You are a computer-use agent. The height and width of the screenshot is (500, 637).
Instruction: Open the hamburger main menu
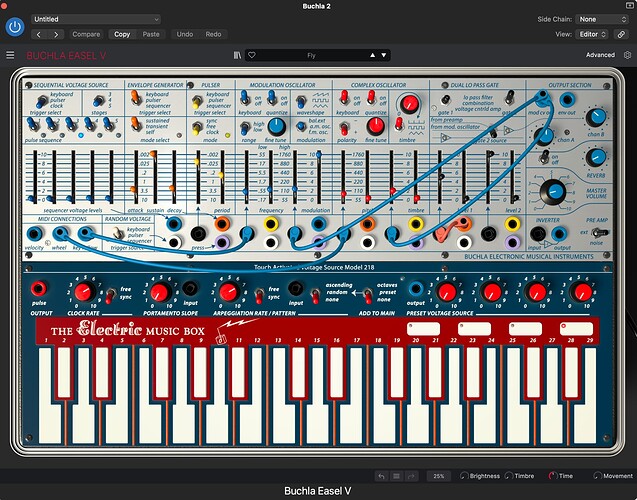(x=10, y=55)
